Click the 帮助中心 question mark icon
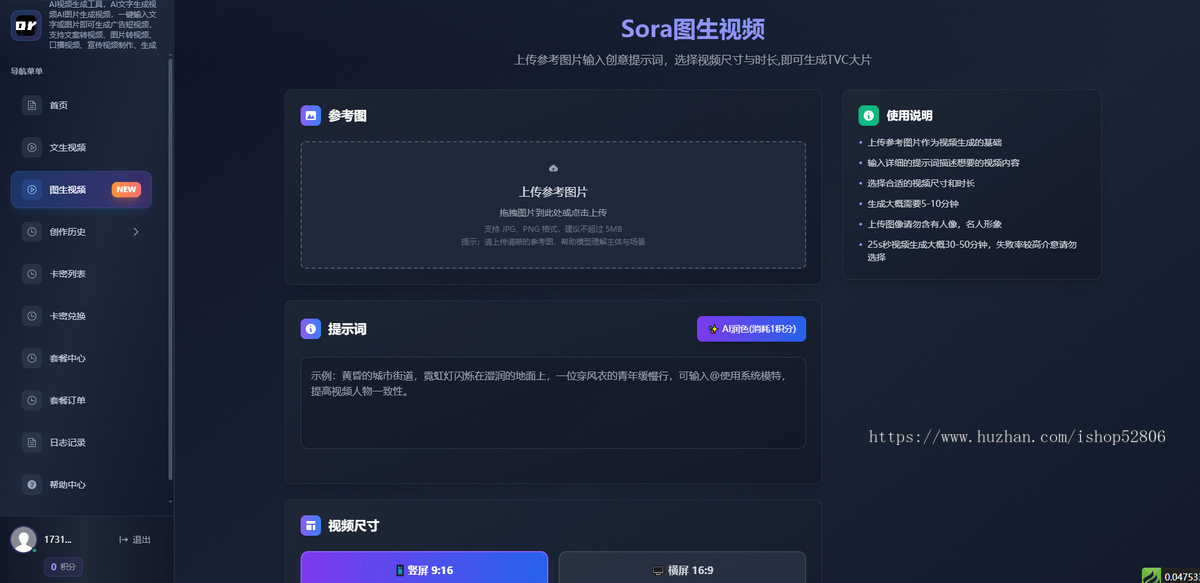This screenshot has height=583, width=1200. pyautogui.click(x=32, y=484)
